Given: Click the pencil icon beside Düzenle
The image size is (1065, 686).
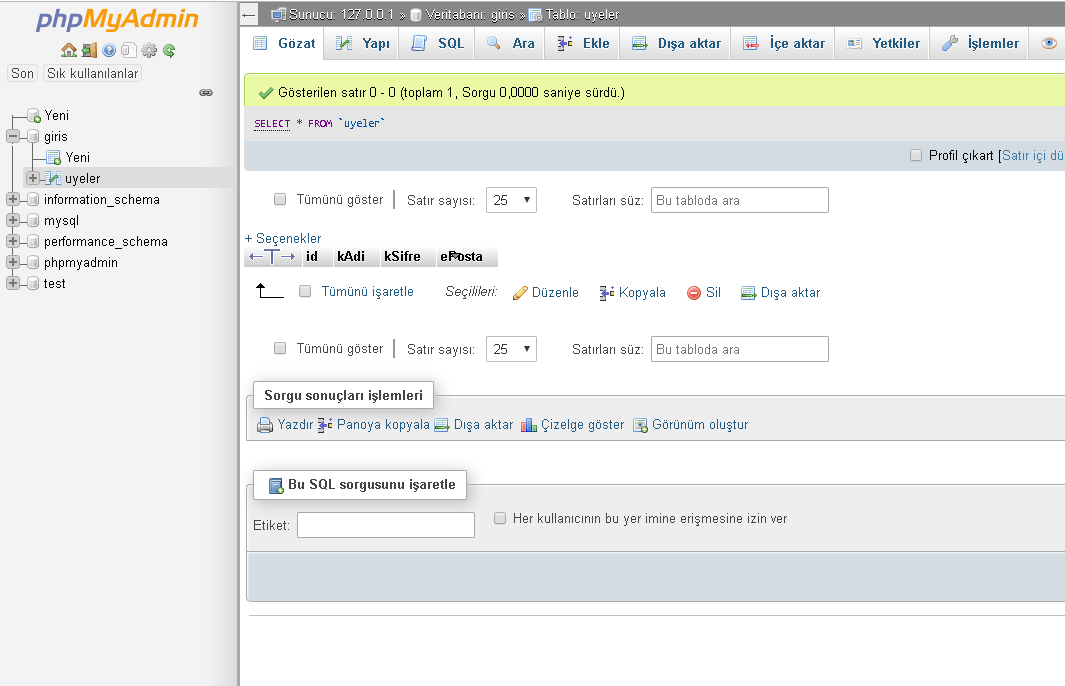Looking at the screenshot, I should 520,293.
